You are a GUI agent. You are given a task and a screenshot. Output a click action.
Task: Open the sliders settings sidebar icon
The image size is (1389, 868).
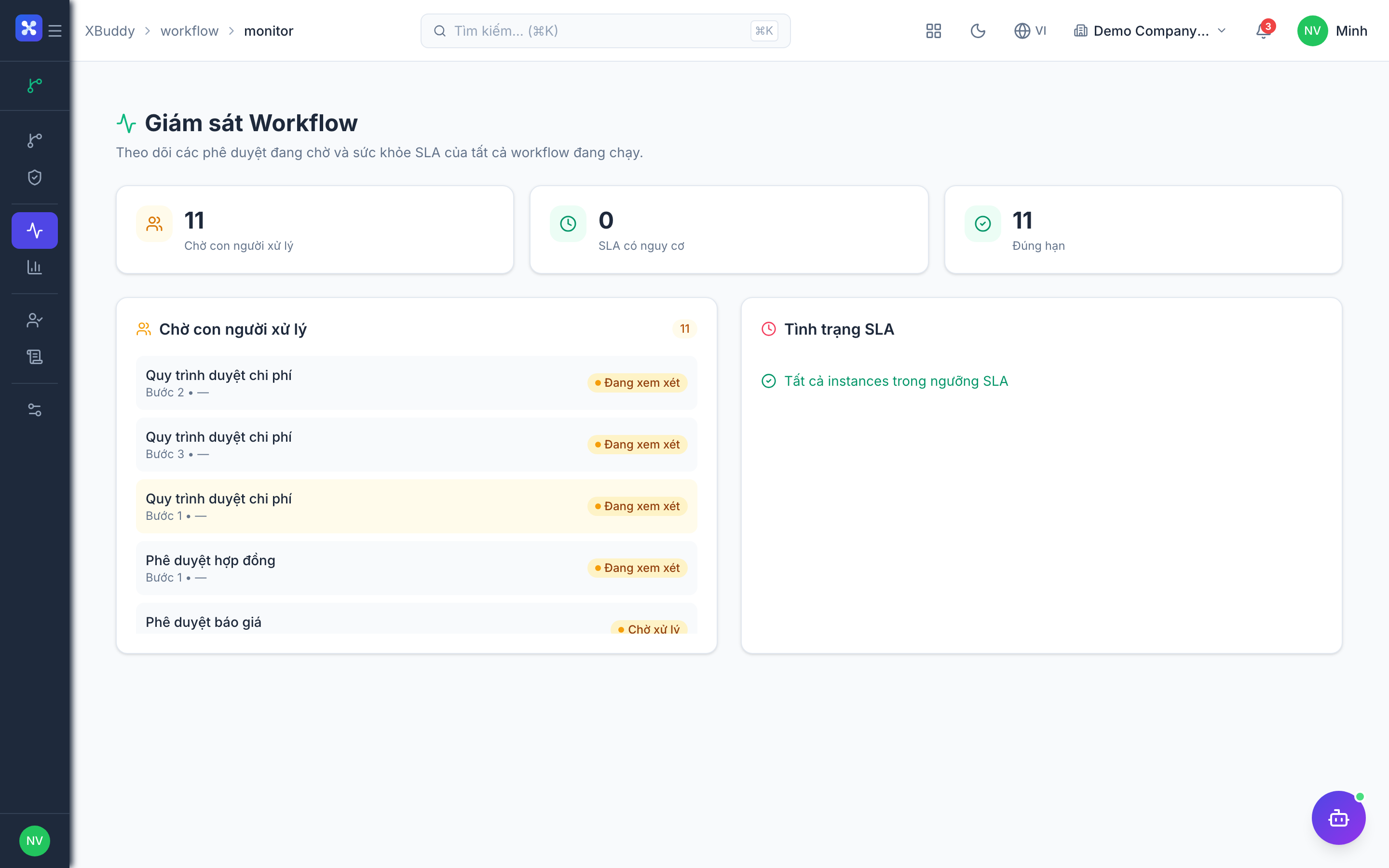point(34,410)
